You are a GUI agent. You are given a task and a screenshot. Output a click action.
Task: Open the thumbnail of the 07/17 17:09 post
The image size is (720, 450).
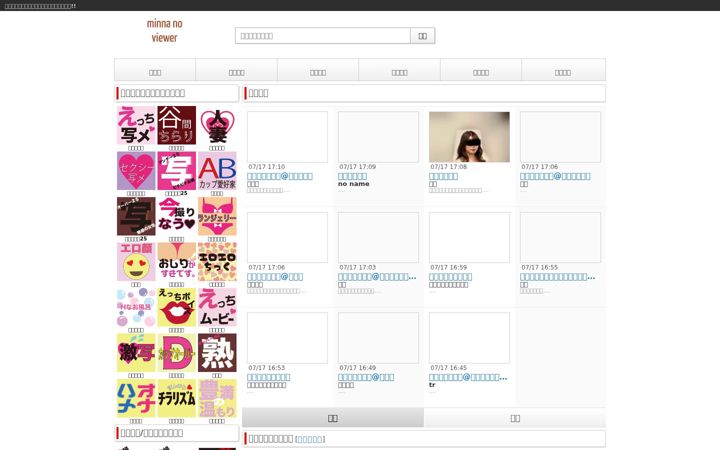[x=378, y=137]
